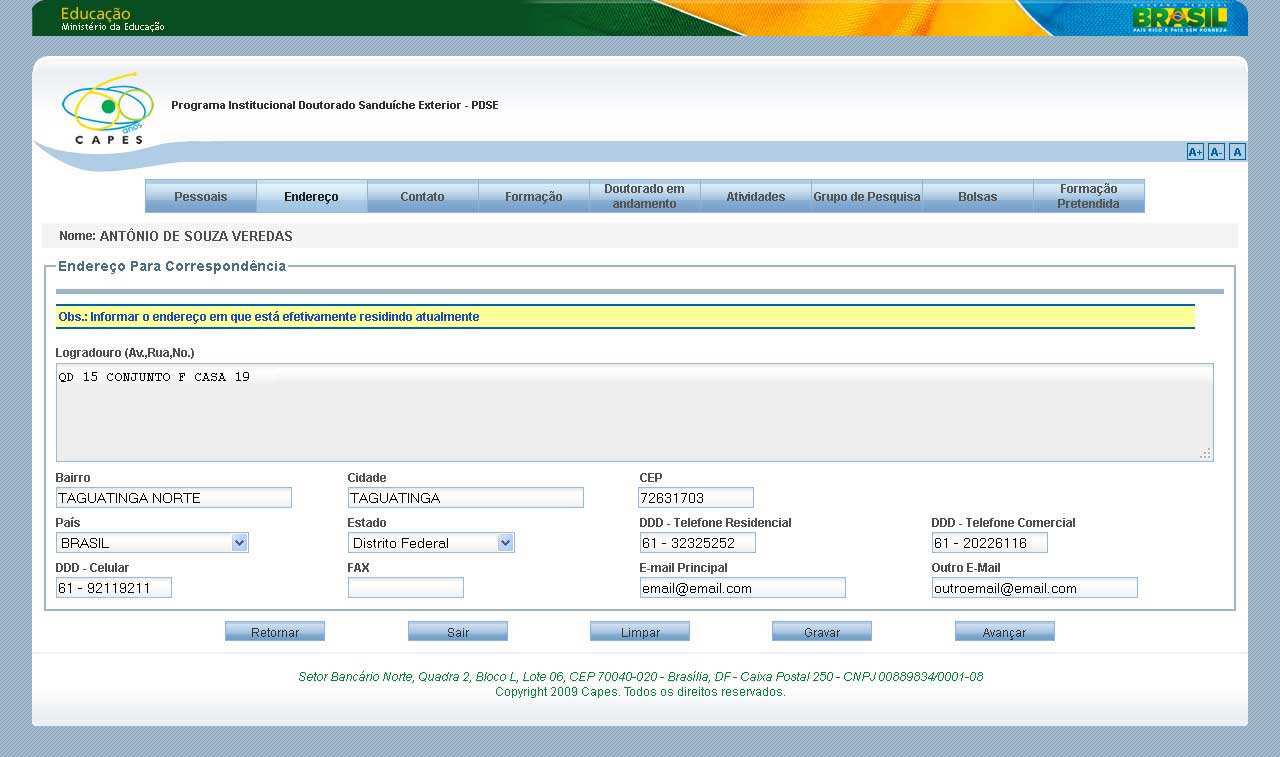
Task: Increase font size with A+ icon
Action: [x=1195, y=152]
